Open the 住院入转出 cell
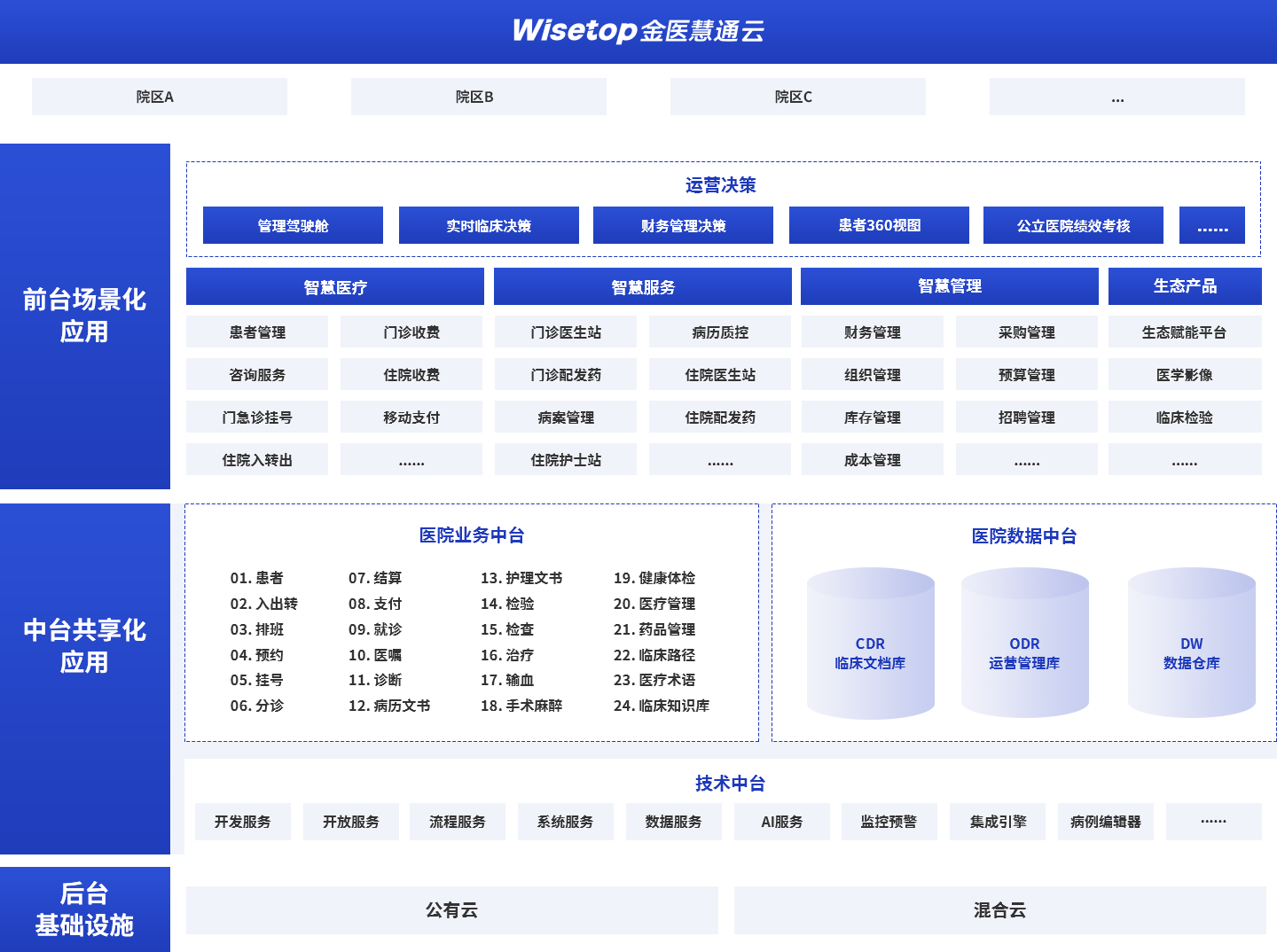This screenshot has width=1277, height=952. [x=257, y=459]
